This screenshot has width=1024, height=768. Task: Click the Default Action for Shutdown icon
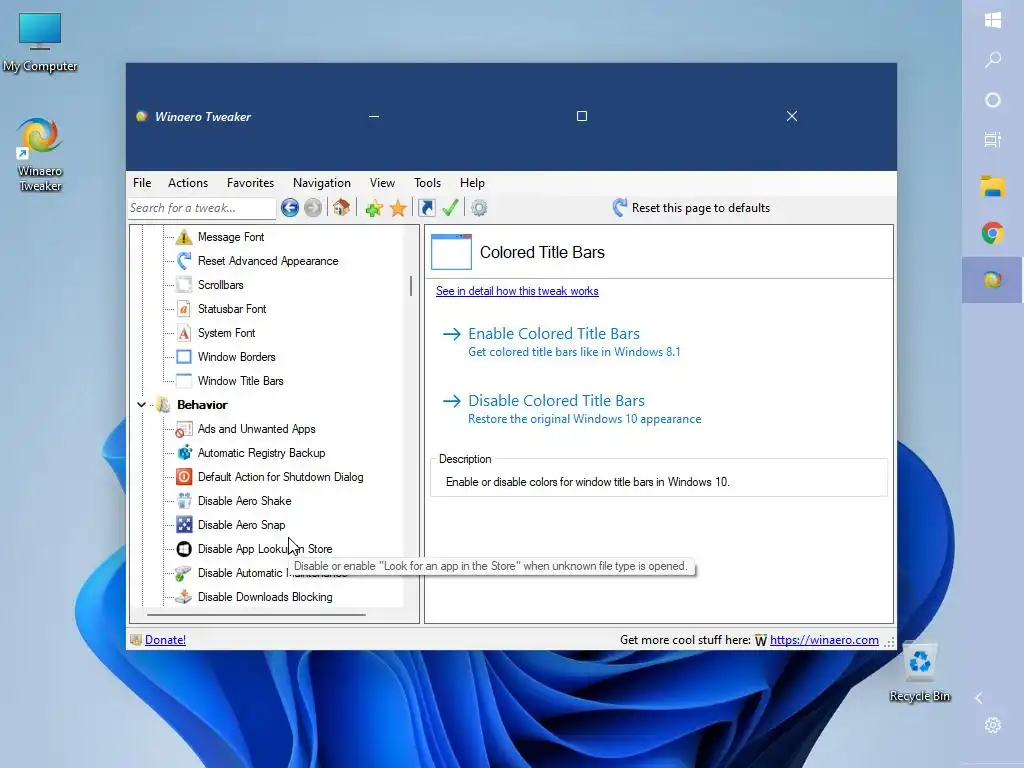pyautogui.click(x=184, y=477)
